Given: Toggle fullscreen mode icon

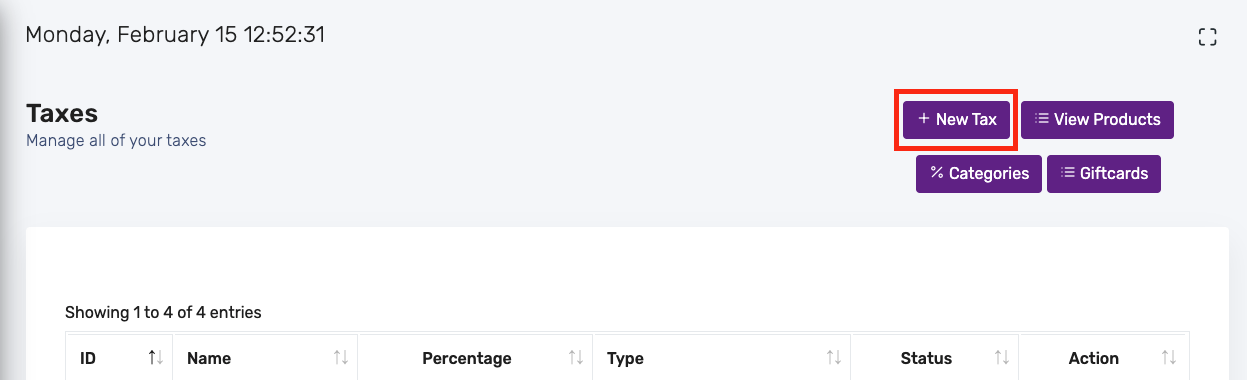Looking at the screenshot, I should (x=1207, y=37).
